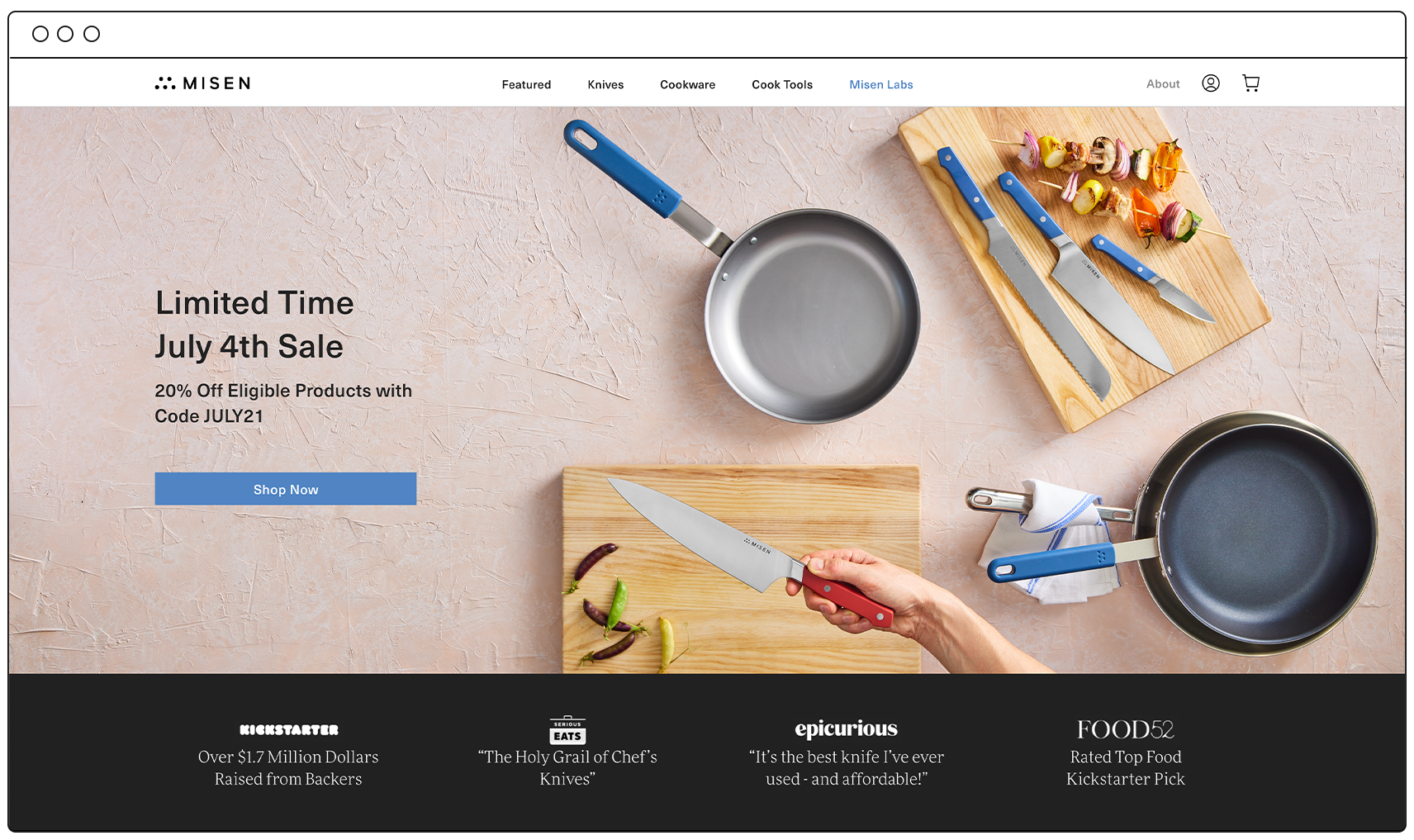The width and height of the screenshot is (1414, 840).
Task: Click the Food52 logo
Action: [1126, 729]
